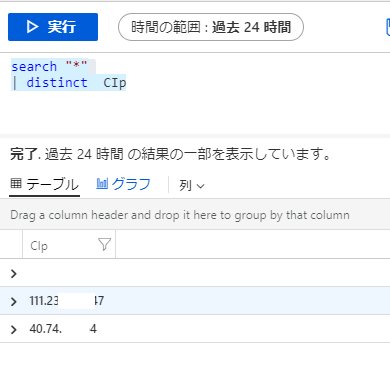This screenshot has width=390, height=368.
Task: Click the table grid icon beside テーブル
Action: coord(16,183)
